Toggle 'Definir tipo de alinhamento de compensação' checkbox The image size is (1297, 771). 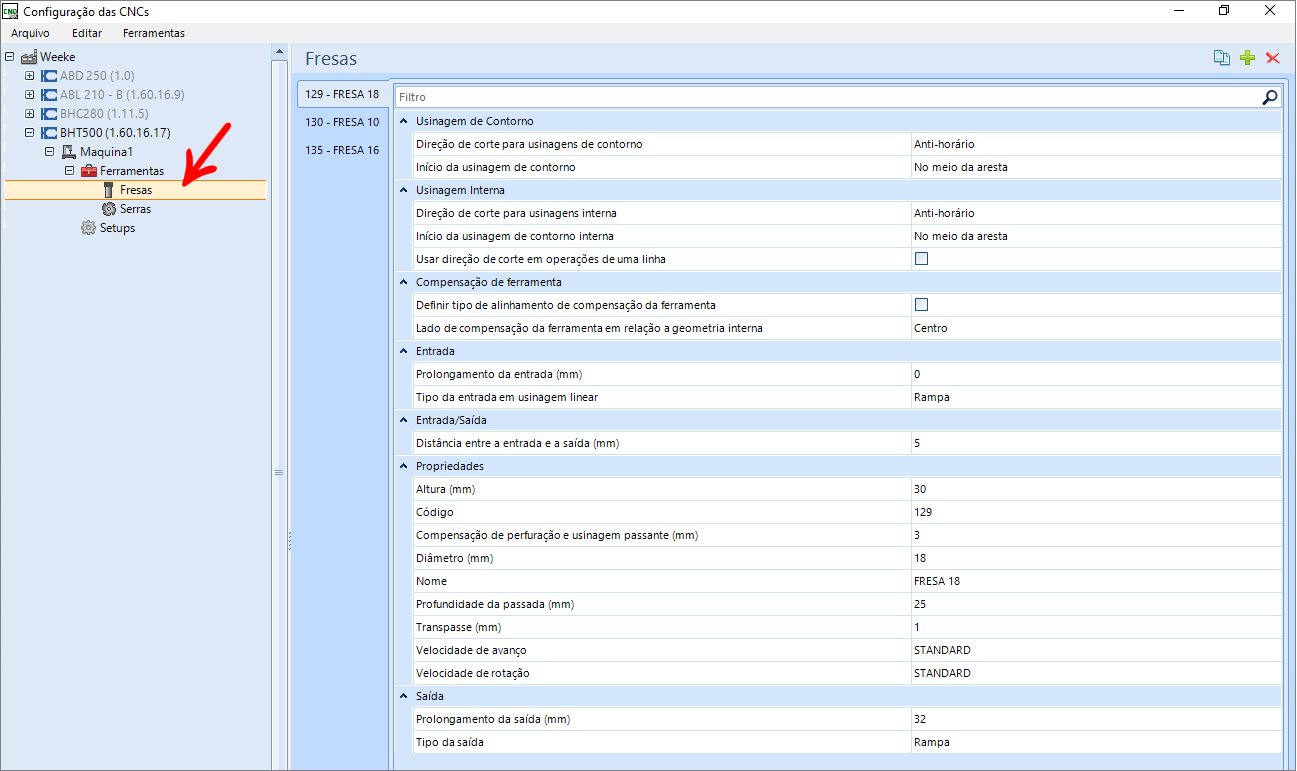click(922, 305)
